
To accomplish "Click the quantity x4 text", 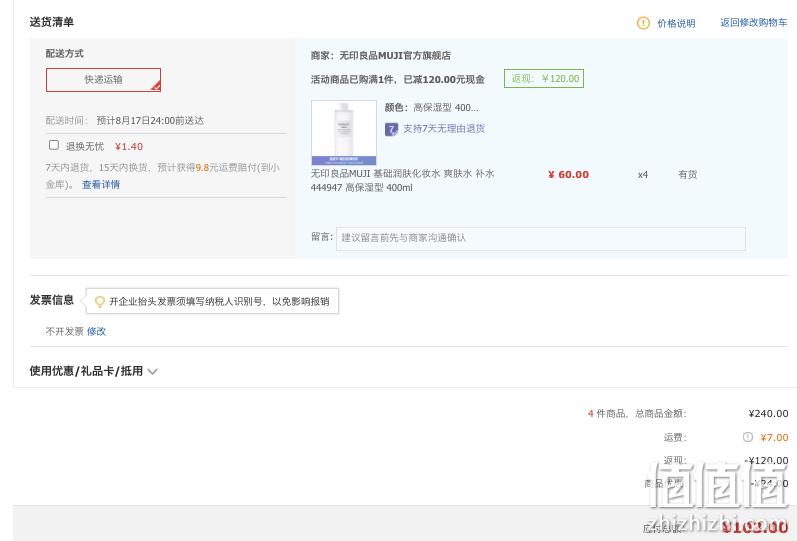I will coord(643,175).
